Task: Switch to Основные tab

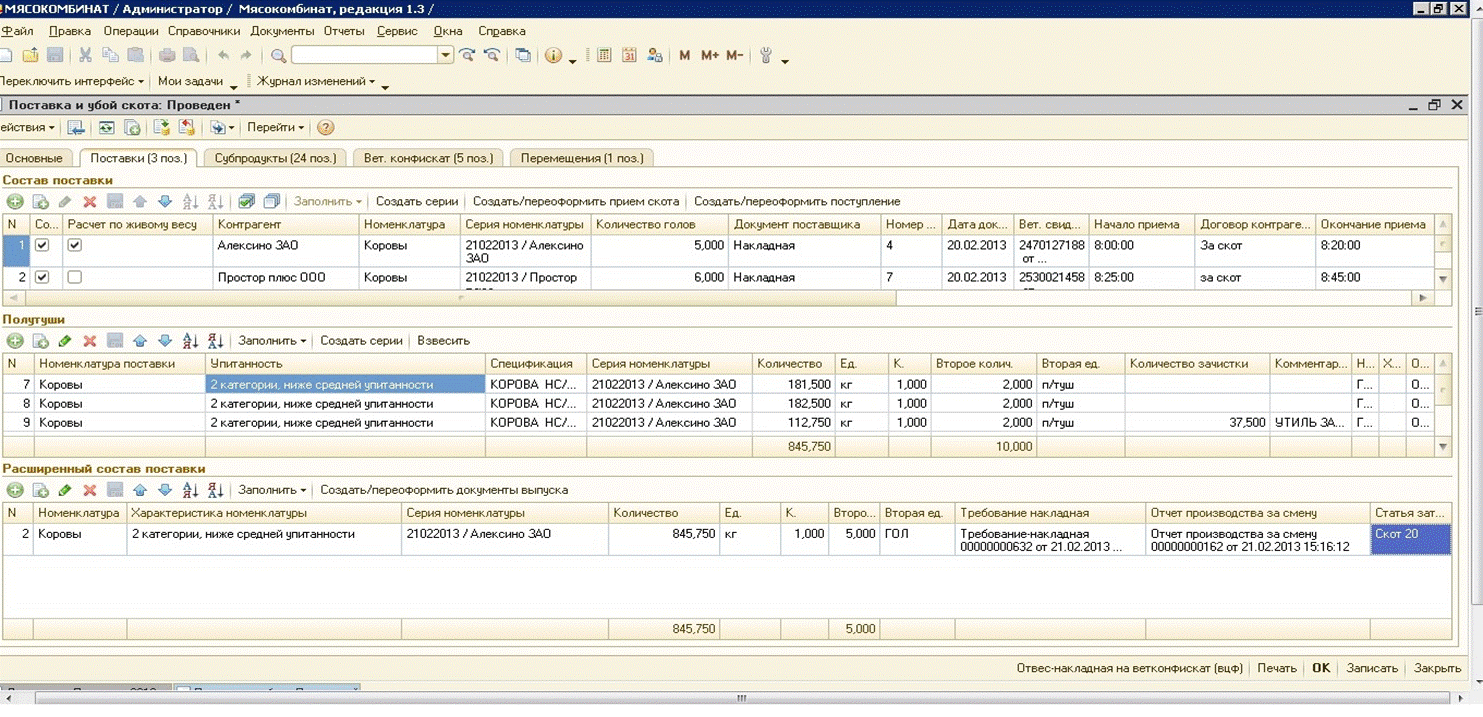Action: (34, 158)
